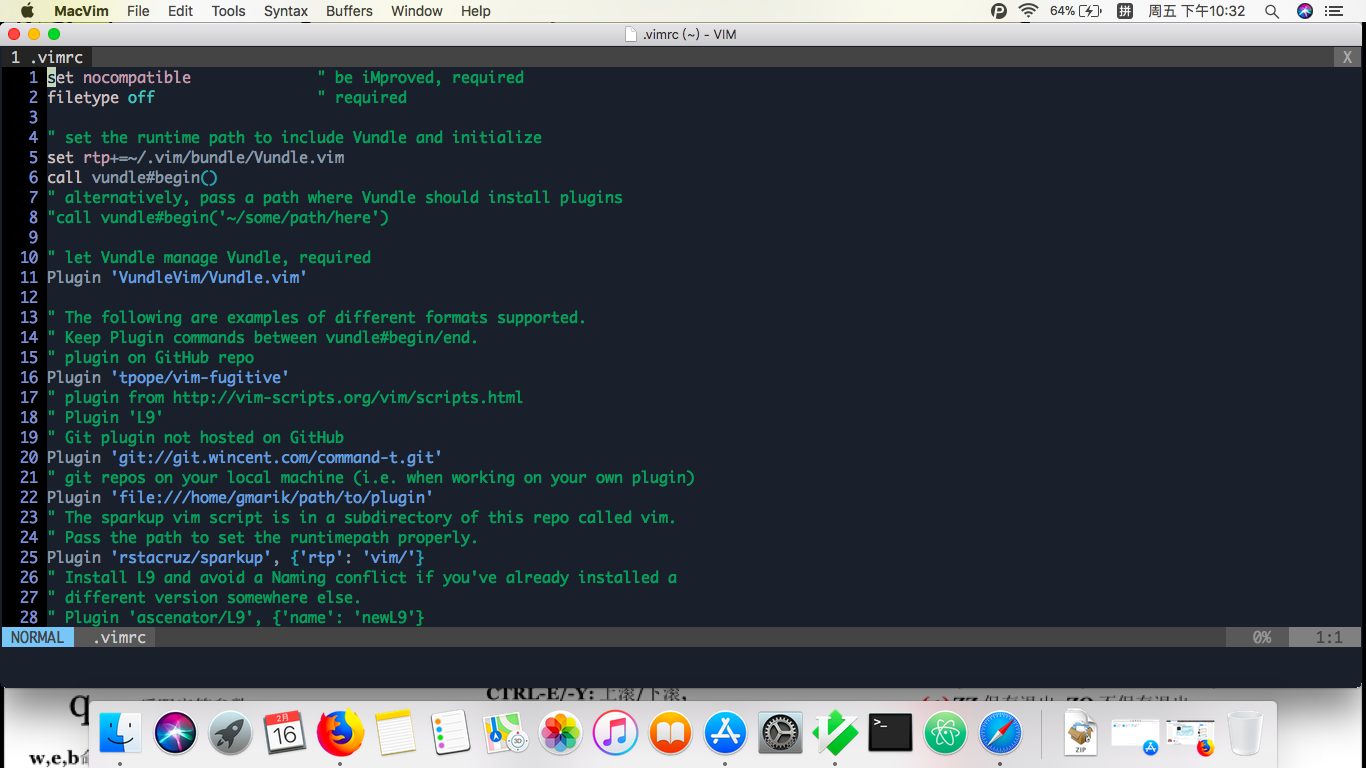
Task: Click the Plugin 'tpope/vim-fugitive' line
Action: click(x=168, y=377)
